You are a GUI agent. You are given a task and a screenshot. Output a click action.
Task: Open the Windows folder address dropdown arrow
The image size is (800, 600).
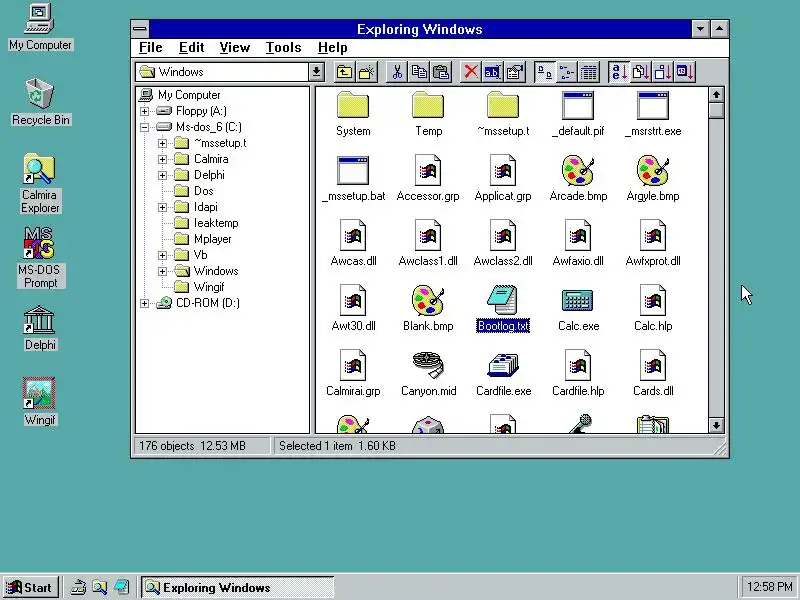[316, 72]
